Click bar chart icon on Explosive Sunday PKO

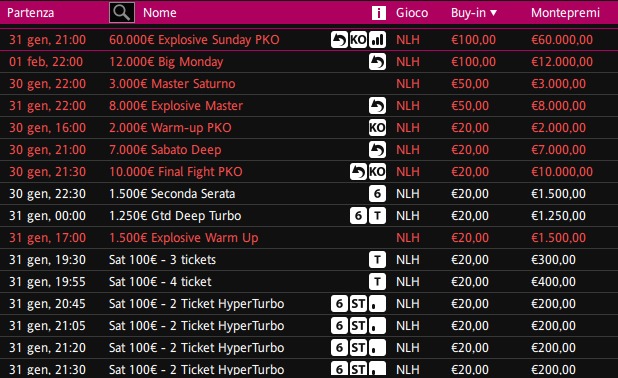(377, 40)
